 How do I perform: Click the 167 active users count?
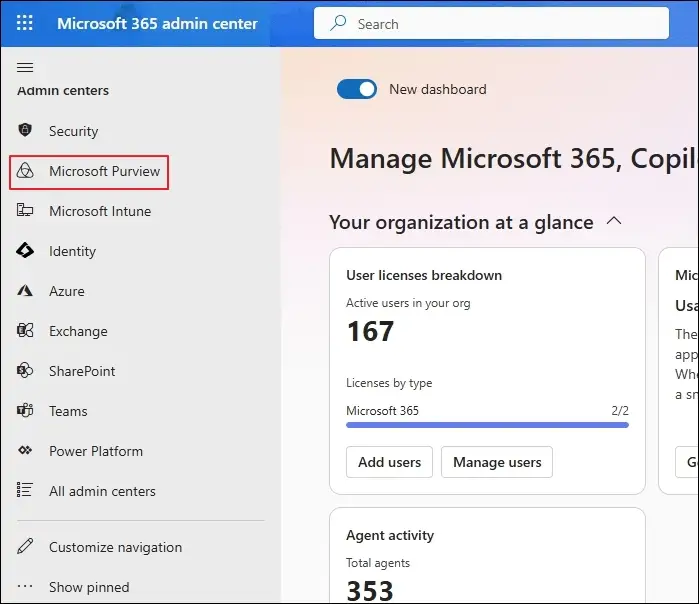pos(370,331)
